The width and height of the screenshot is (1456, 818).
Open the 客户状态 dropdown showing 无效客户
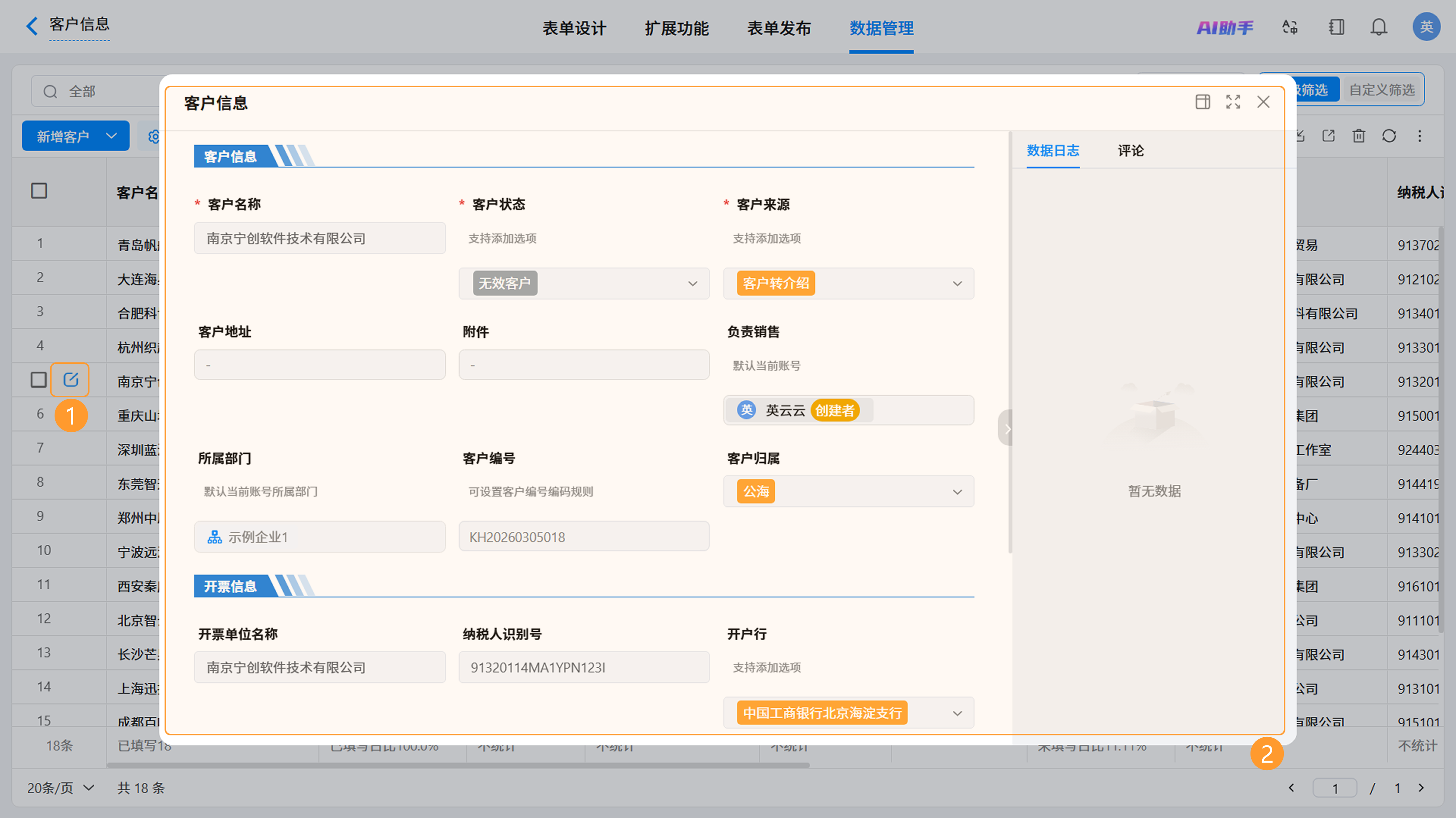(x=584, y=283)
